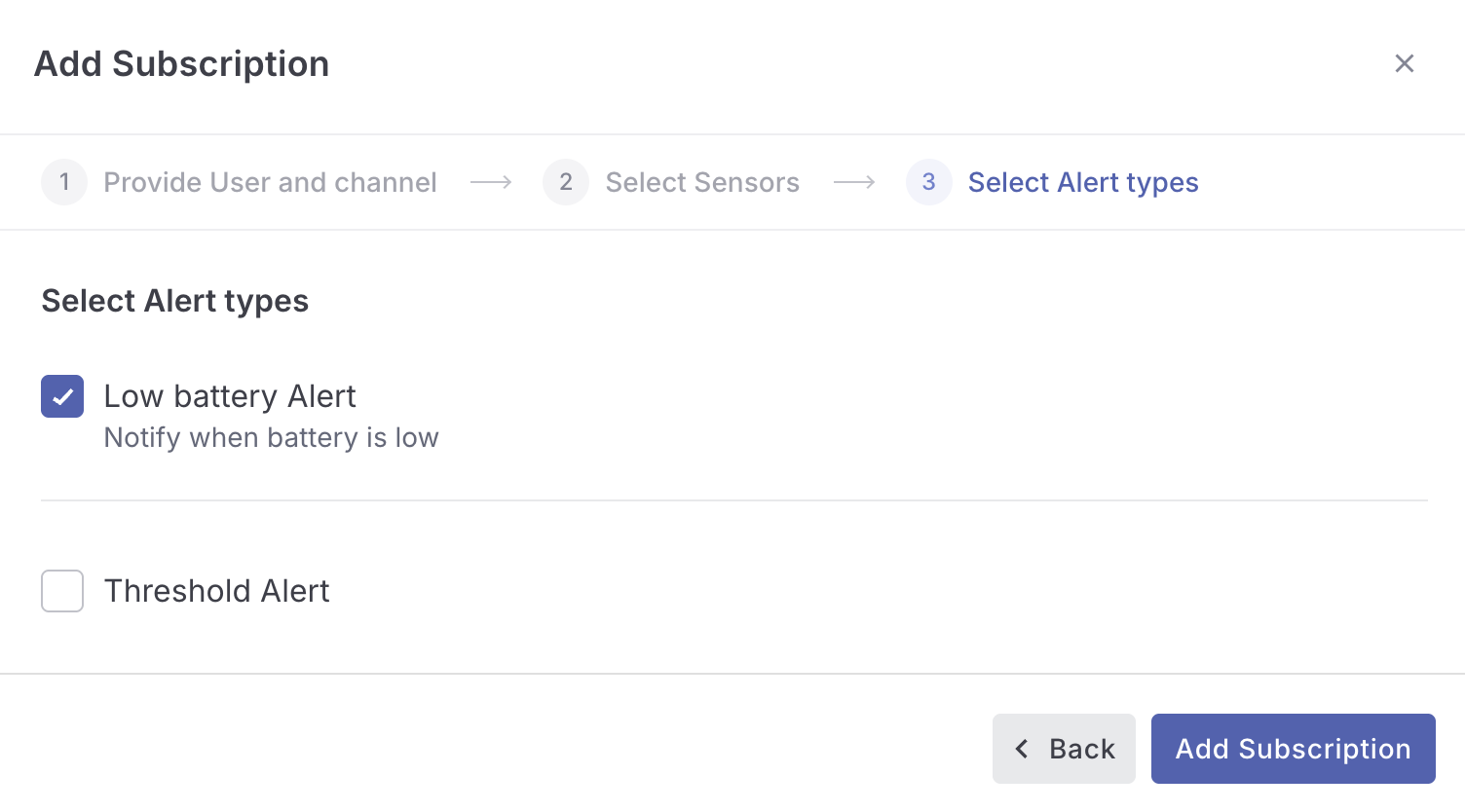This screenshot has width=1465, height=812.
Task: Click the arrow between steps 1 and 2
Action: (x=491, y=182)
